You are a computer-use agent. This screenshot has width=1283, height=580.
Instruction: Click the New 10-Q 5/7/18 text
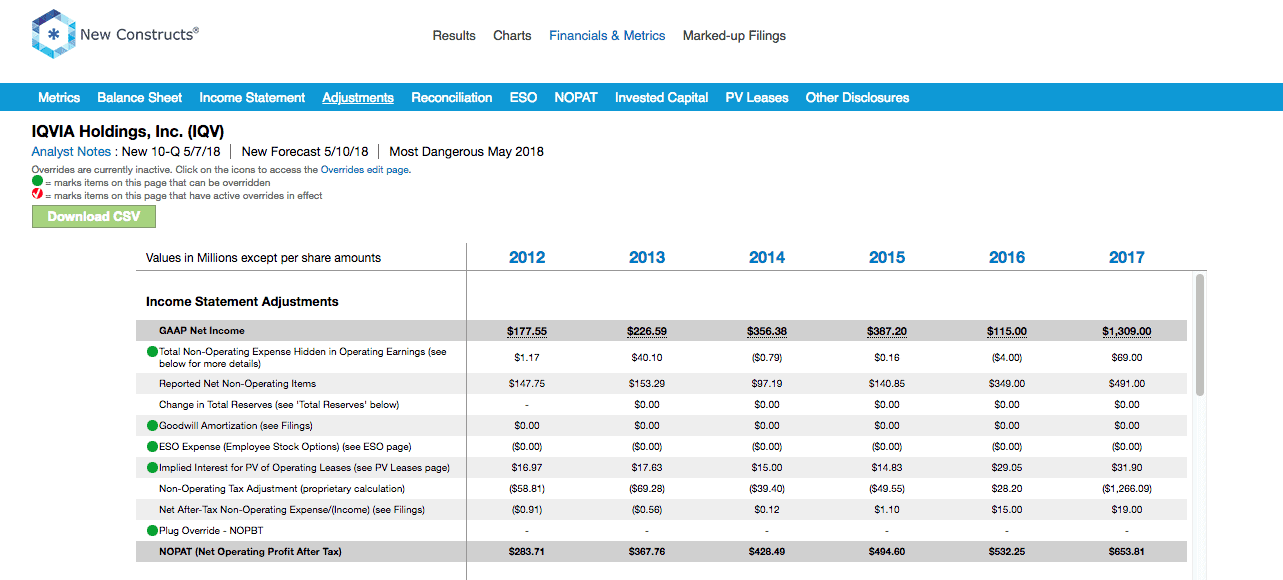click(171, 152)
